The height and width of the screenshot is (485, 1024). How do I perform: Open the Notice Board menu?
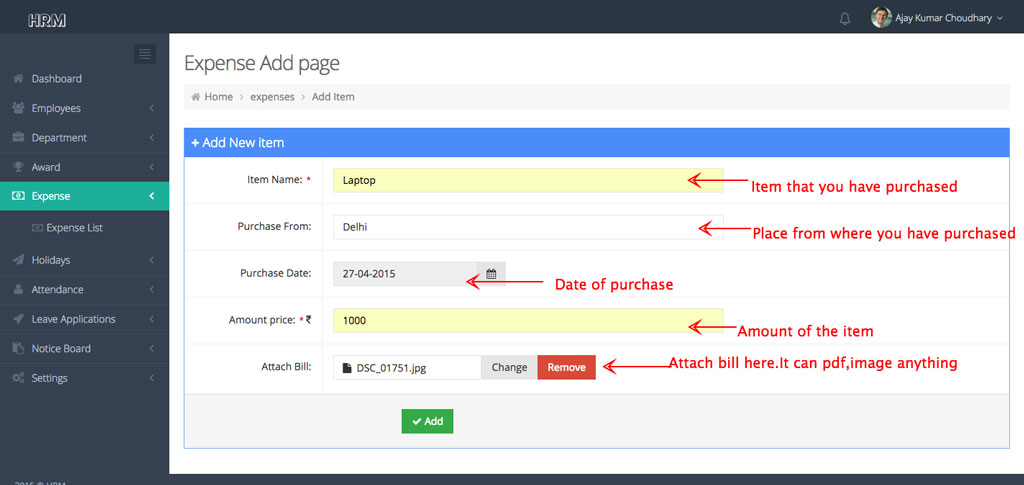60,349
